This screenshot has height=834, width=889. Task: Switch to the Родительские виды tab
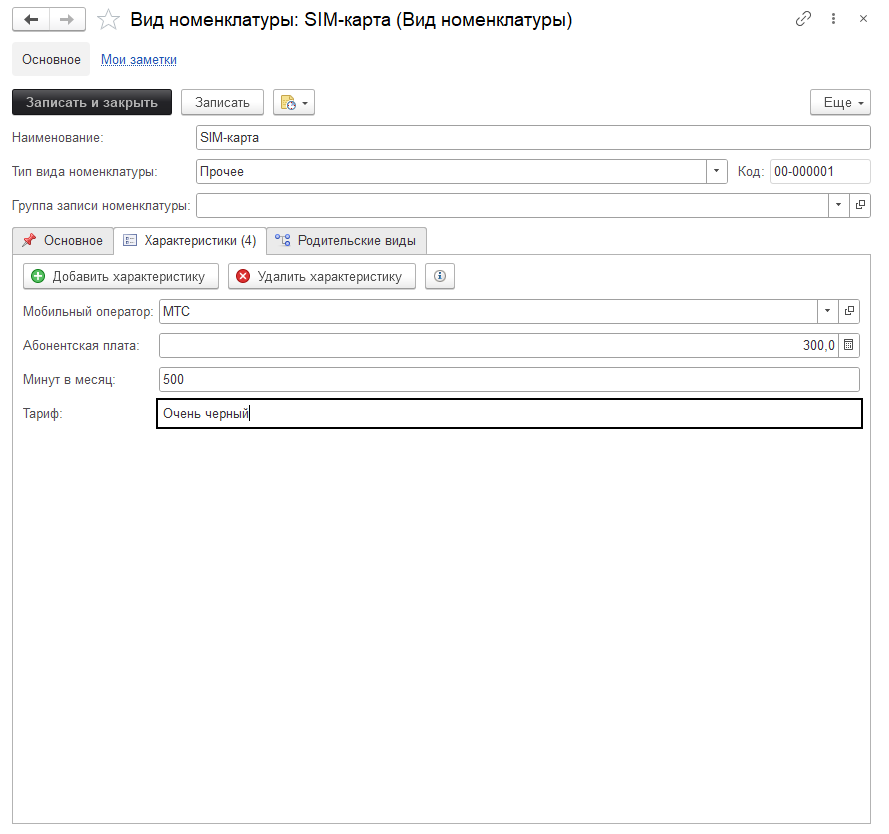[347, 240]
